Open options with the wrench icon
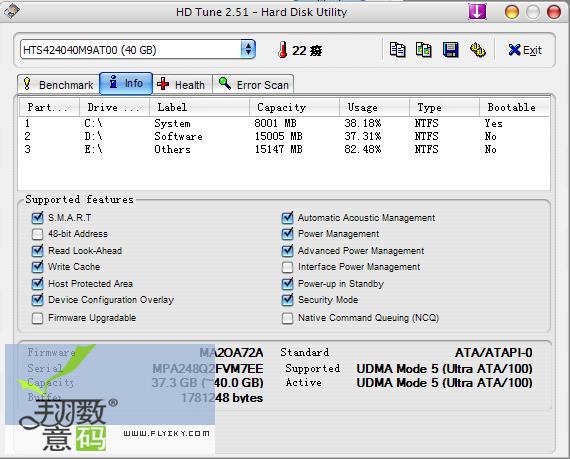The width and height of the screenshot is (570, 459). 477,50
